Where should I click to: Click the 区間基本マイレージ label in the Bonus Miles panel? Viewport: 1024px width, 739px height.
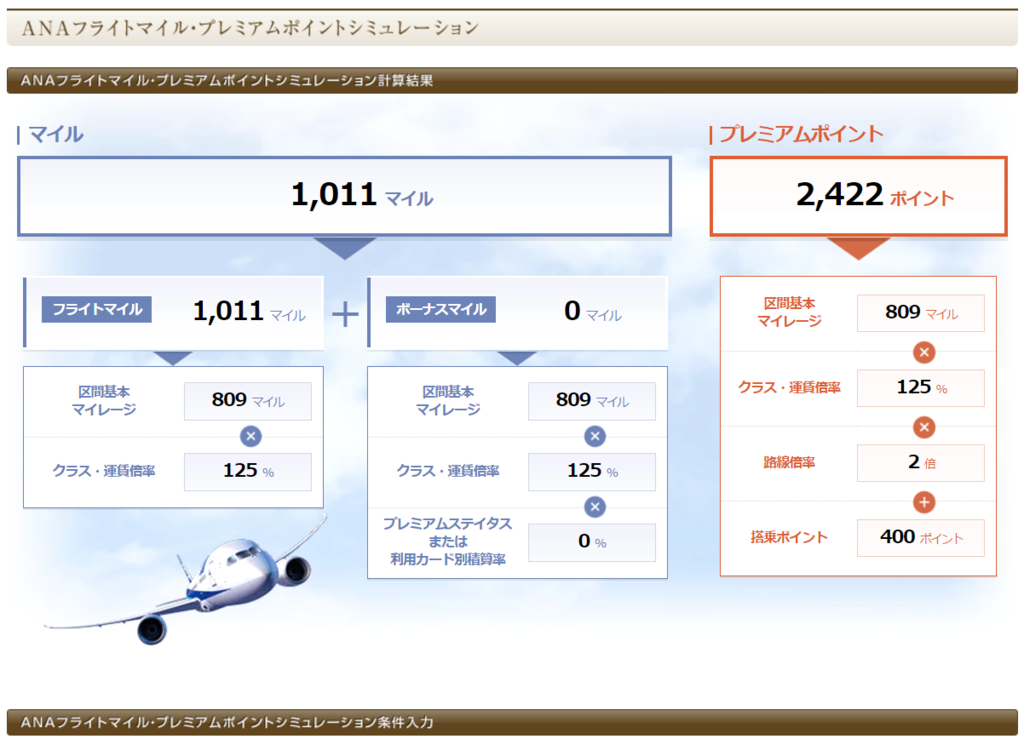(448, 401)
